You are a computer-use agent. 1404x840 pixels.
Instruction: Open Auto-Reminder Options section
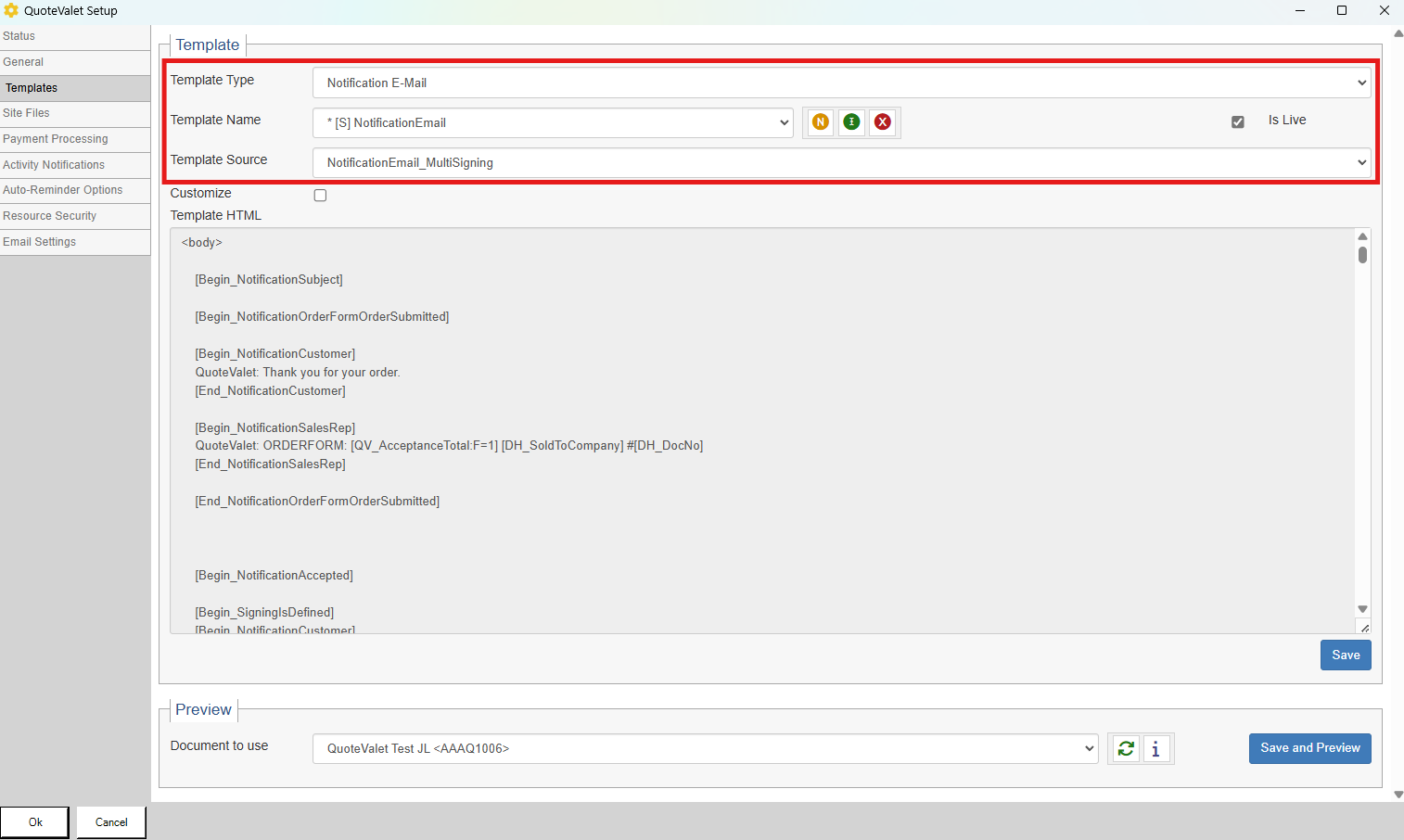[75, 190]
